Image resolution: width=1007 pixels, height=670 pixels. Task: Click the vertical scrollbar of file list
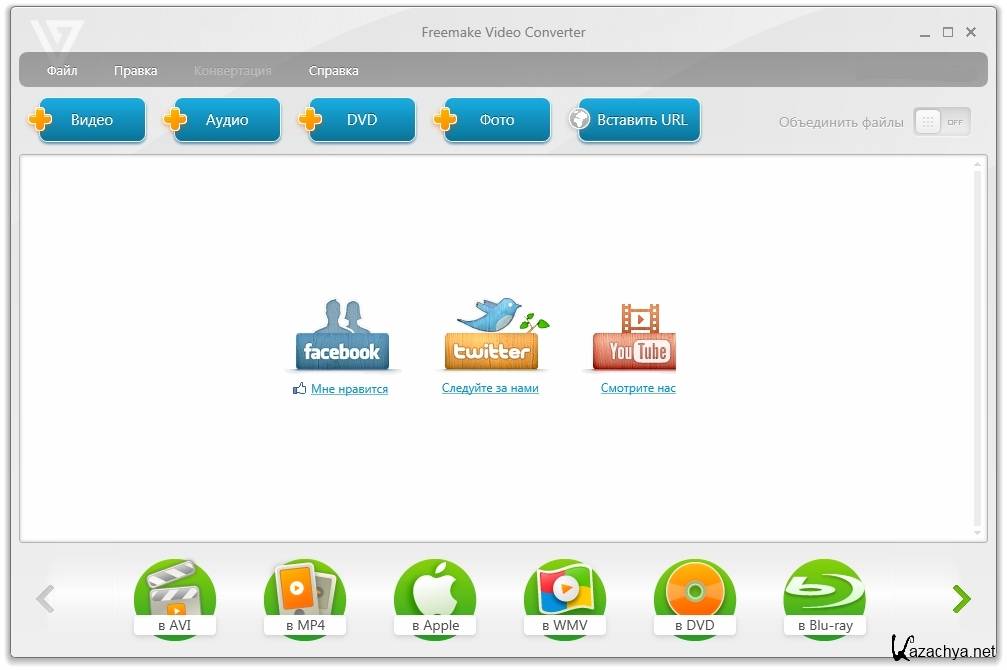pyautogui.click(x=978, y=350)
